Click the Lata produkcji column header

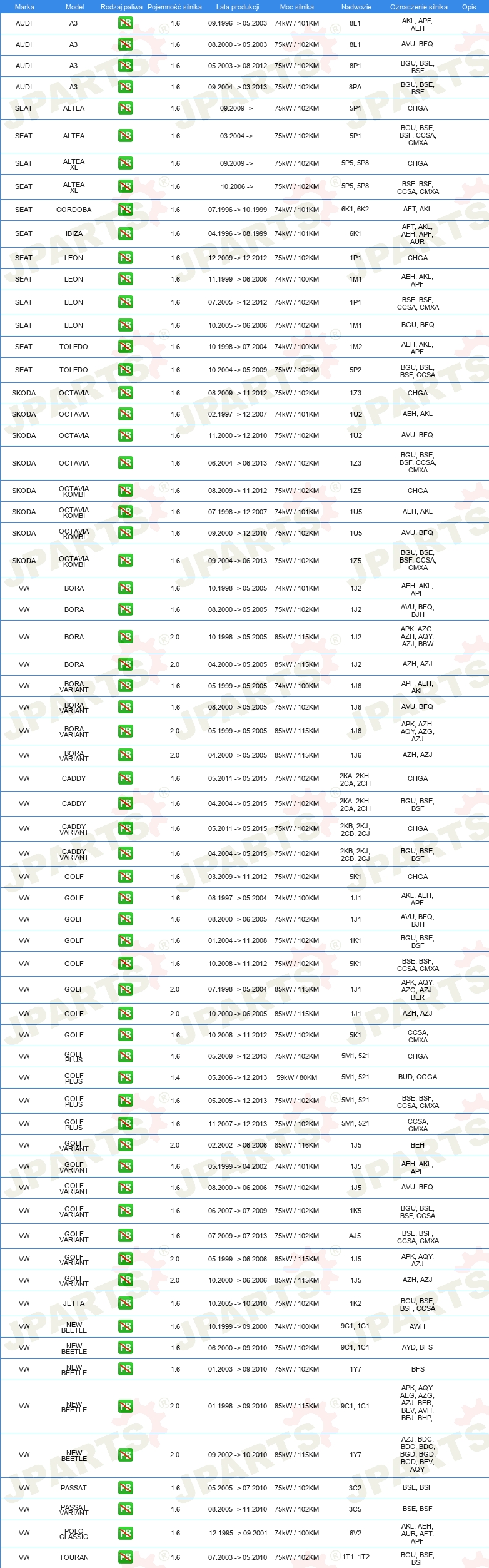[238, 7]
